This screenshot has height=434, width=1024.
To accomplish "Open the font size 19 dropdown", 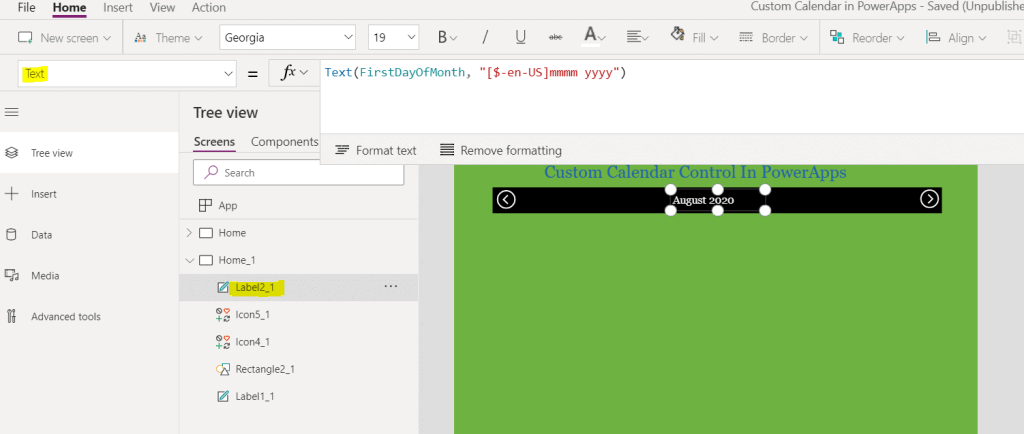I will click(393, 38).
